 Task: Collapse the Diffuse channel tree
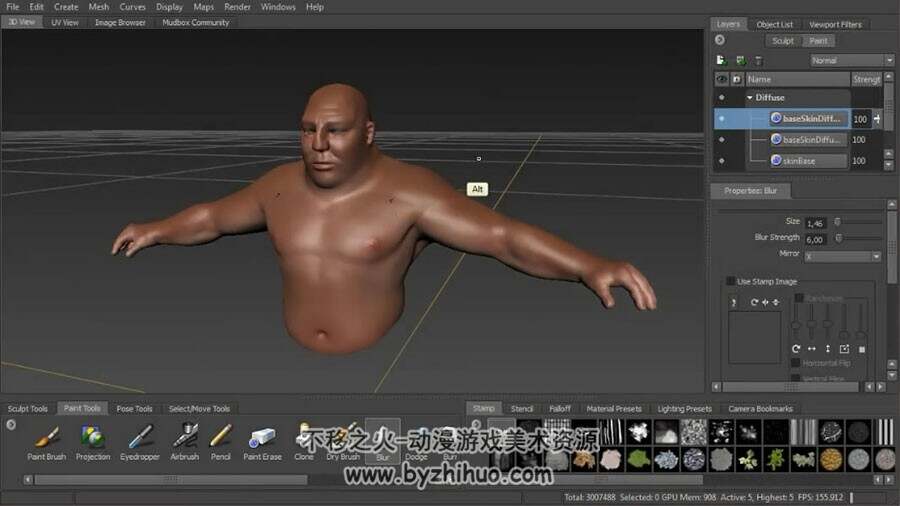coord(750,98)
